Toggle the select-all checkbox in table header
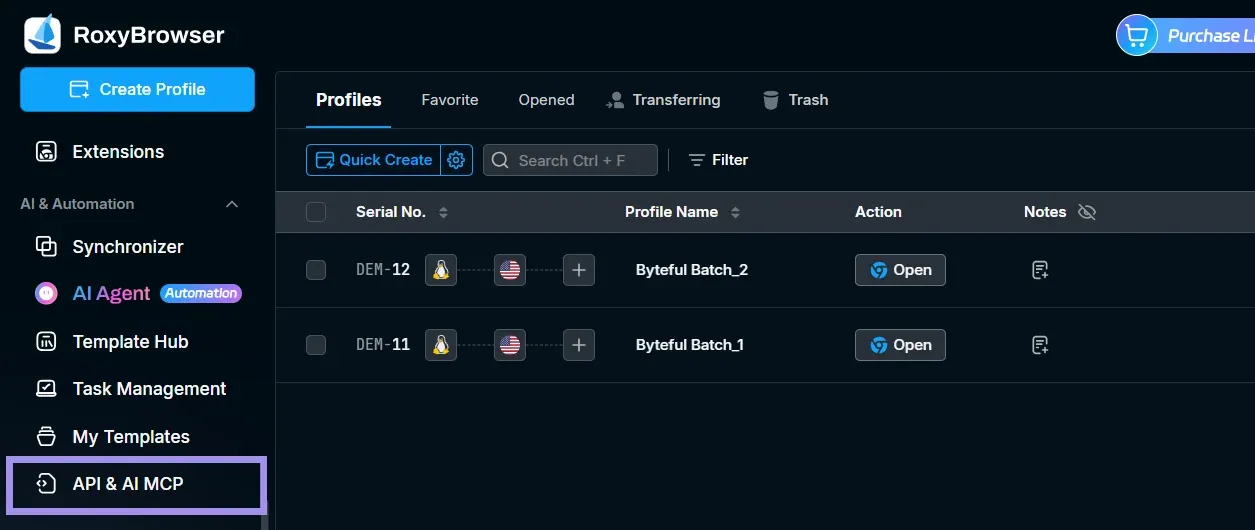The width and height of the screenshot is (1255, 530). (x=316, y=212)
